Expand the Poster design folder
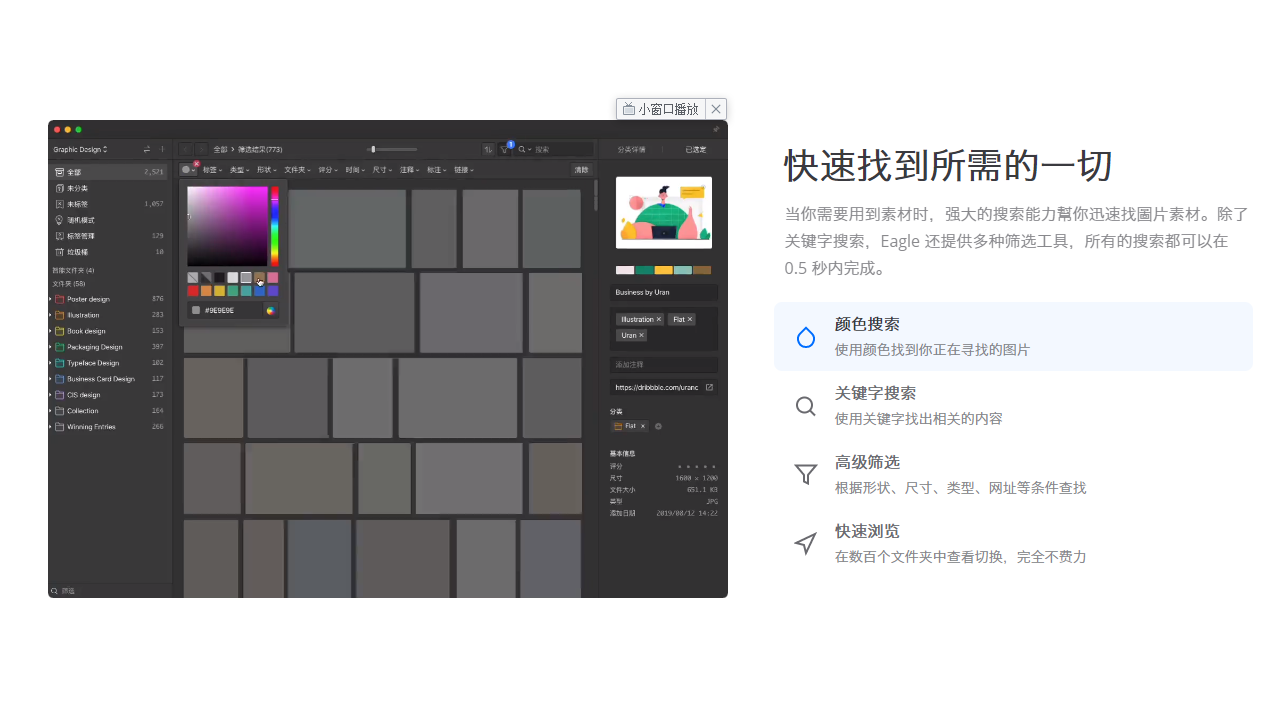Screen dimensions: 1280x720 click(x=50, y=299)
